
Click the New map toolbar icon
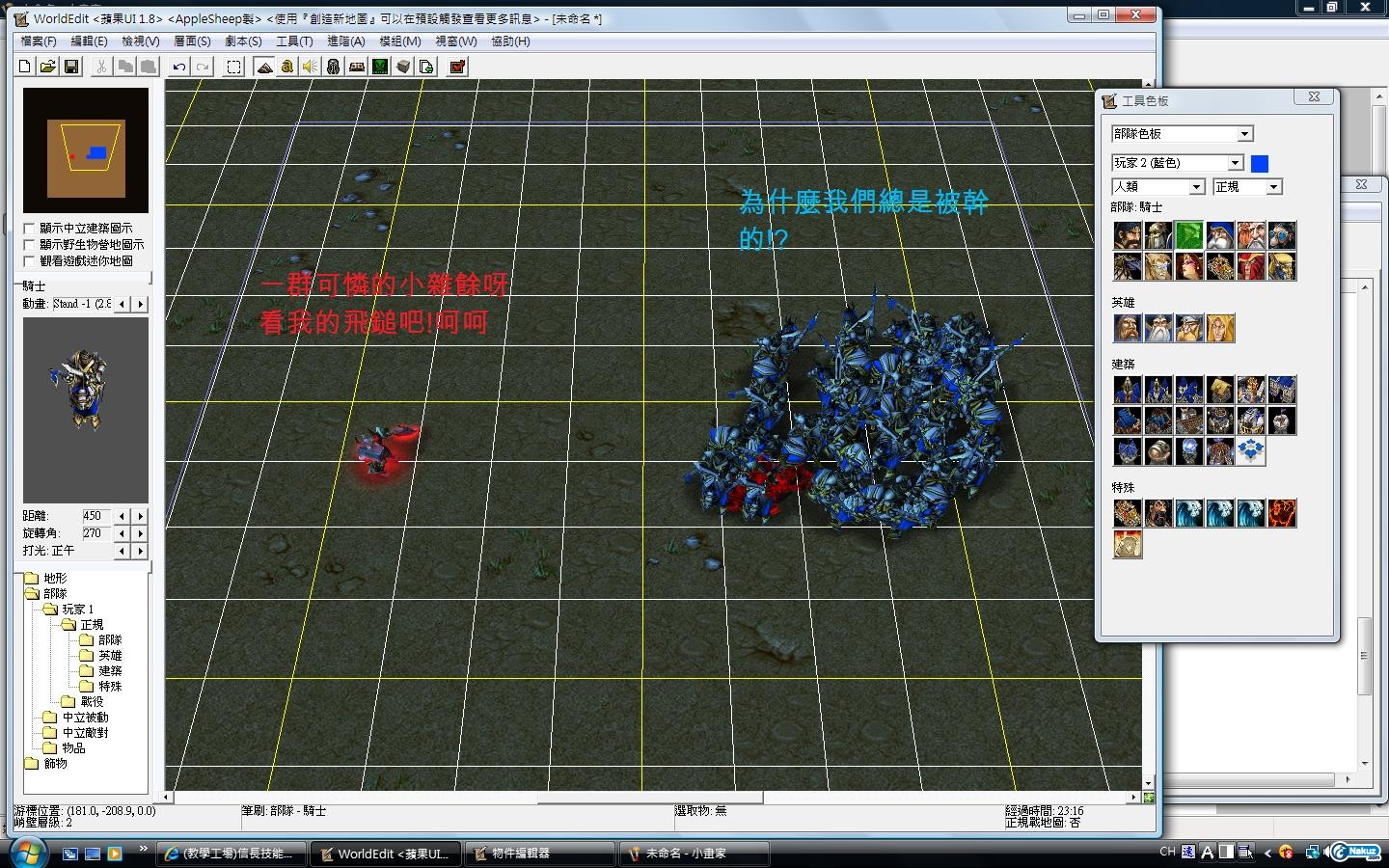[25, 67]
